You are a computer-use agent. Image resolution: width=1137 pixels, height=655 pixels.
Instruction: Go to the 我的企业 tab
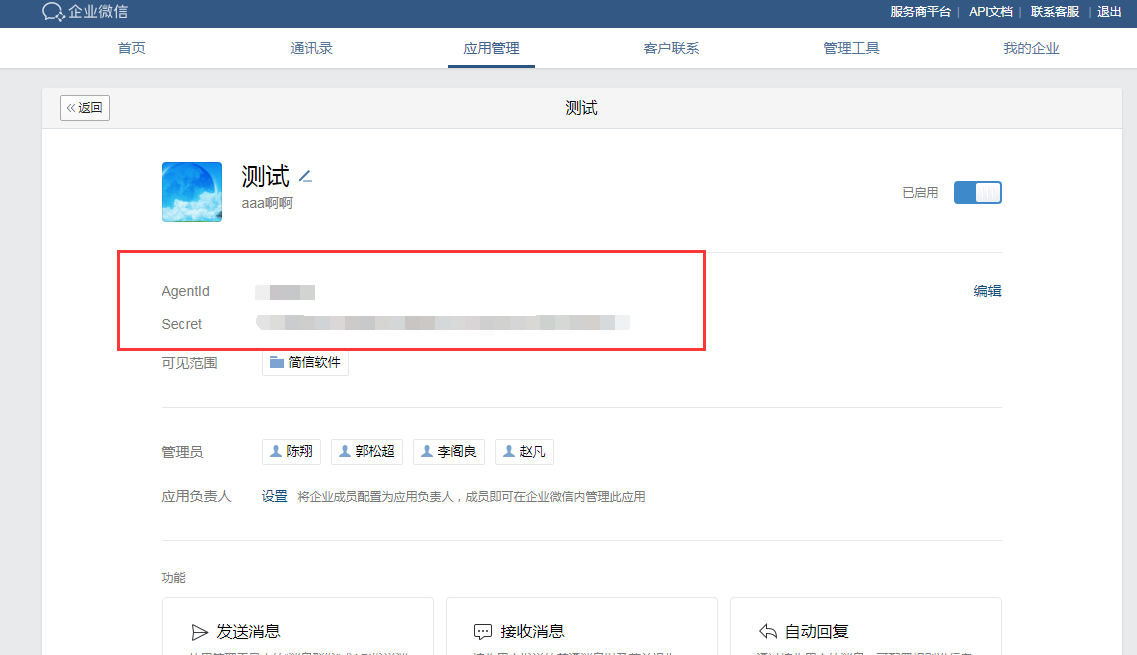pyautogui.click(x=1030, y=48)
